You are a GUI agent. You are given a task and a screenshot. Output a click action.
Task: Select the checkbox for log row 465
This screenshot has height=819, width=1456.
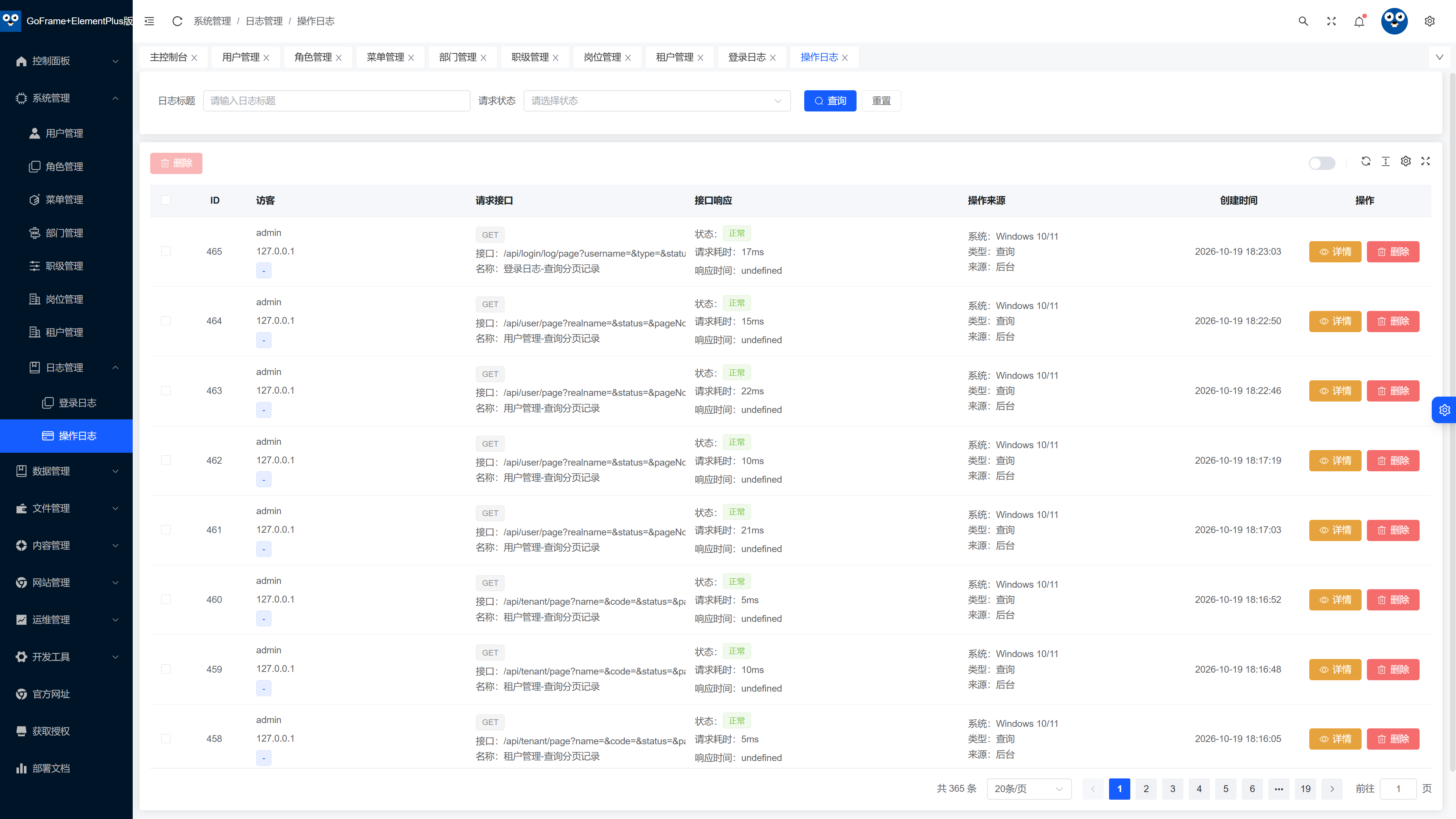(166, 251)
